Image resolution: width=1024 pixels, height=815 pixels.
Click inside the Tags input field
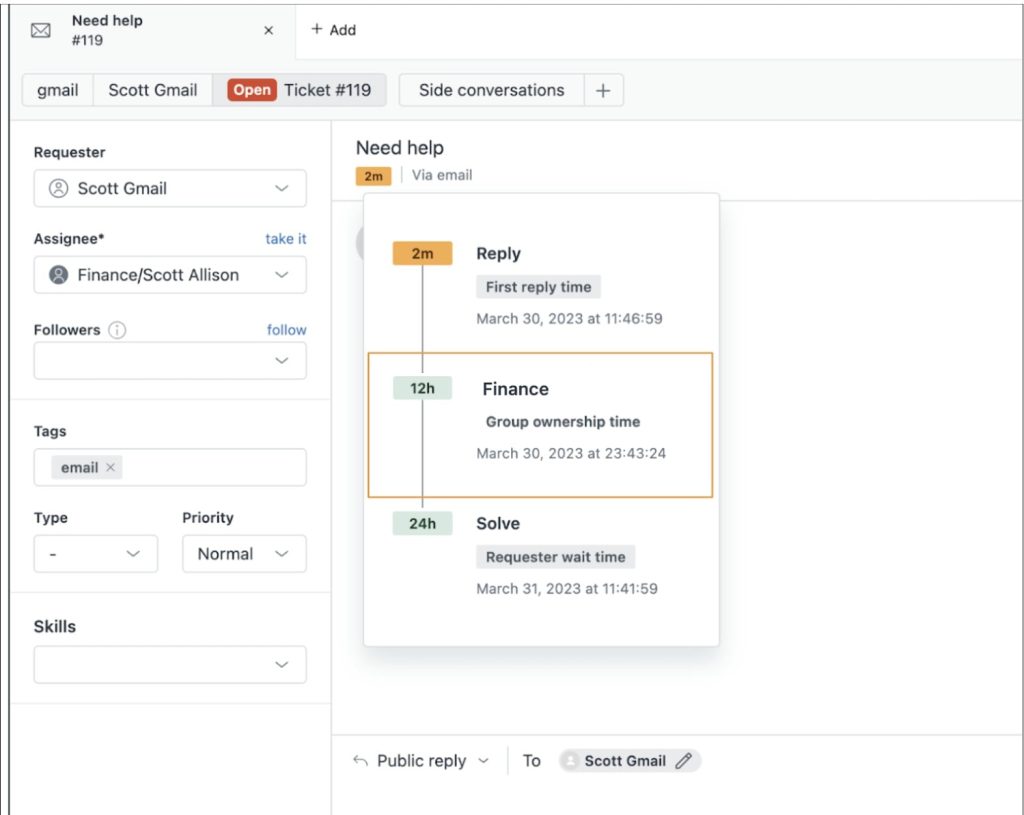[170, 467]
